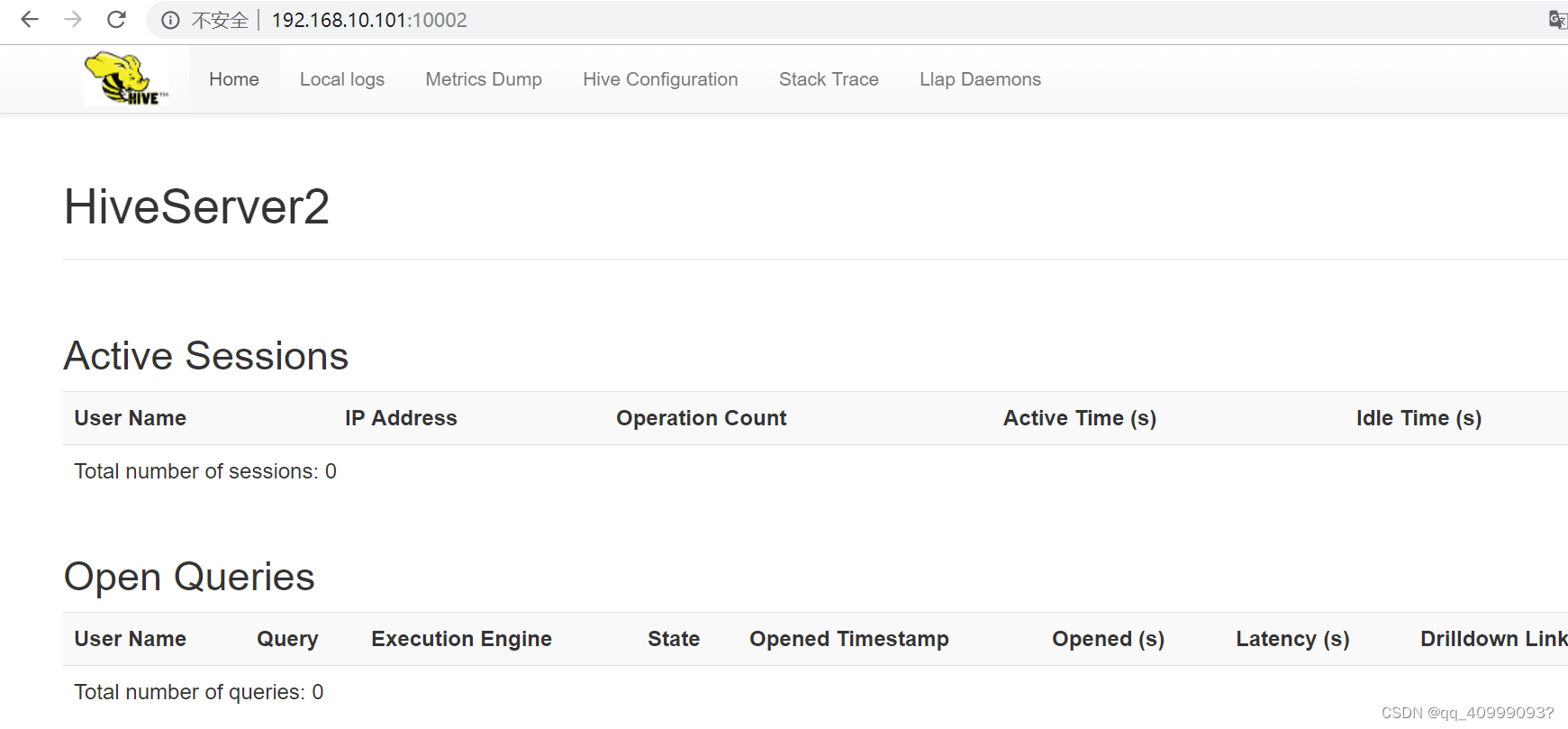Click User Name column in Active Sessions
This screenshot has height=729, width=1568.
(x=131, y=418)
